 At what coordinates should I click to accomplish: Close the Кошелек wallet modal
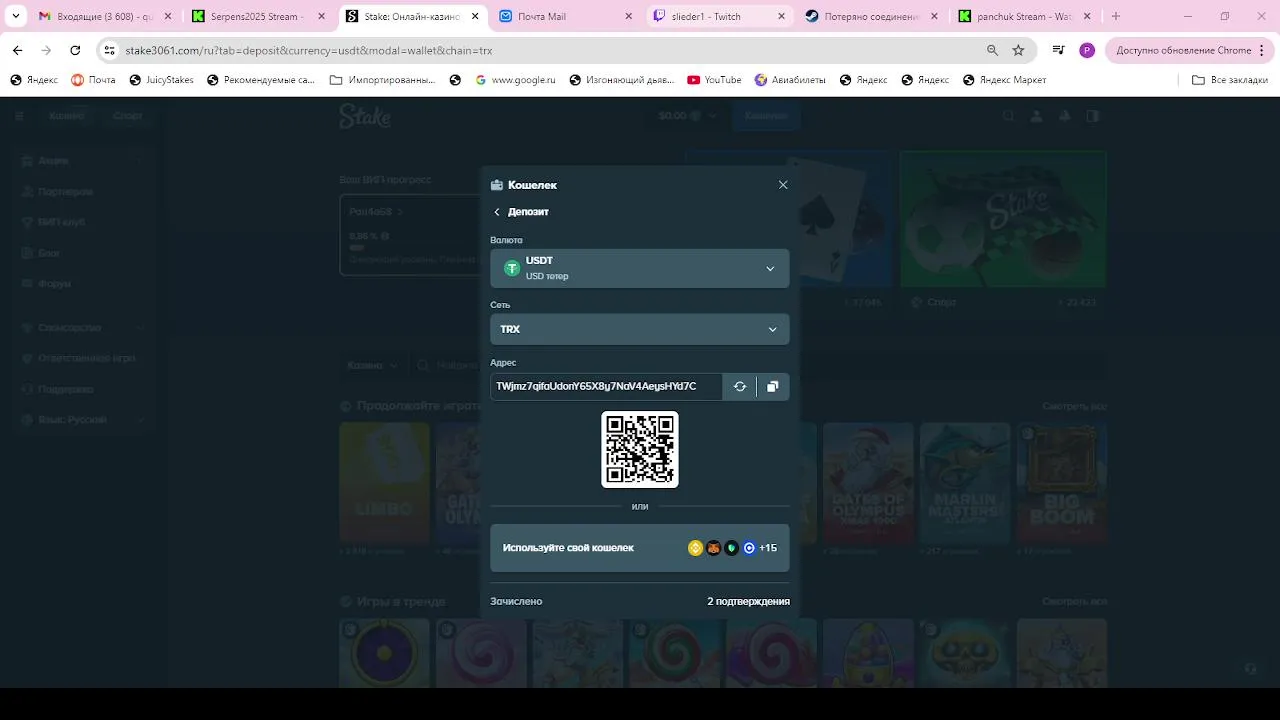(x=783, y=185)
